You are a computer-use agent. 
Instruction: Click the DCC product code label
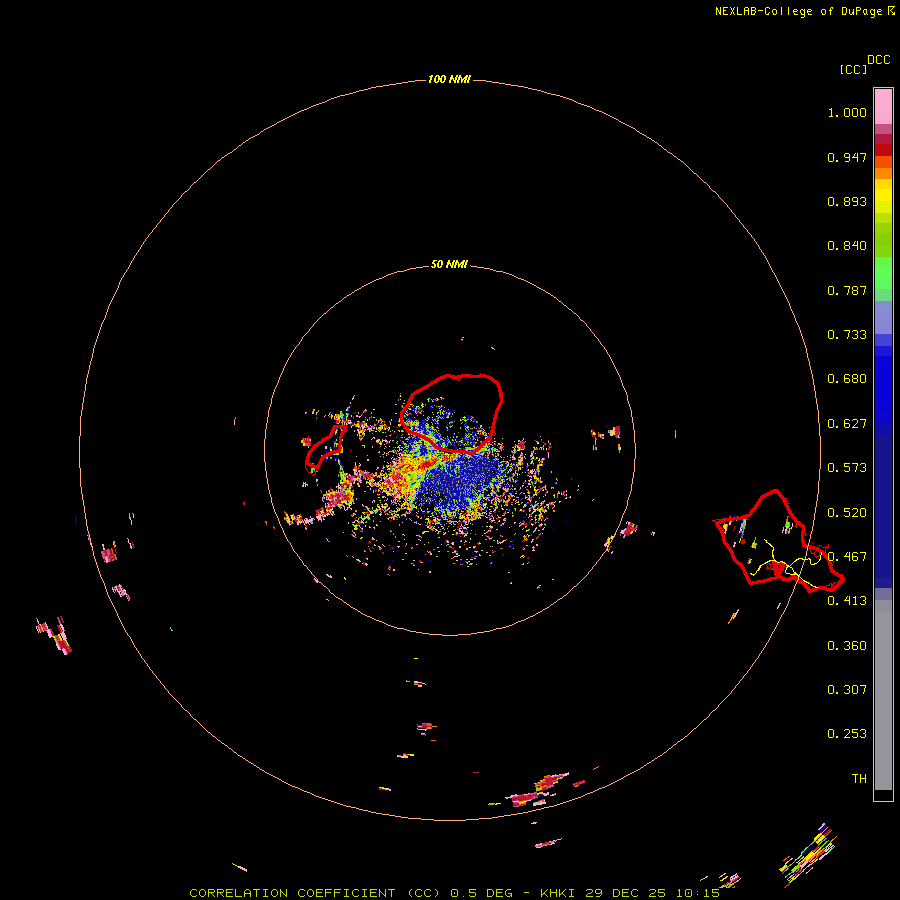879,59
